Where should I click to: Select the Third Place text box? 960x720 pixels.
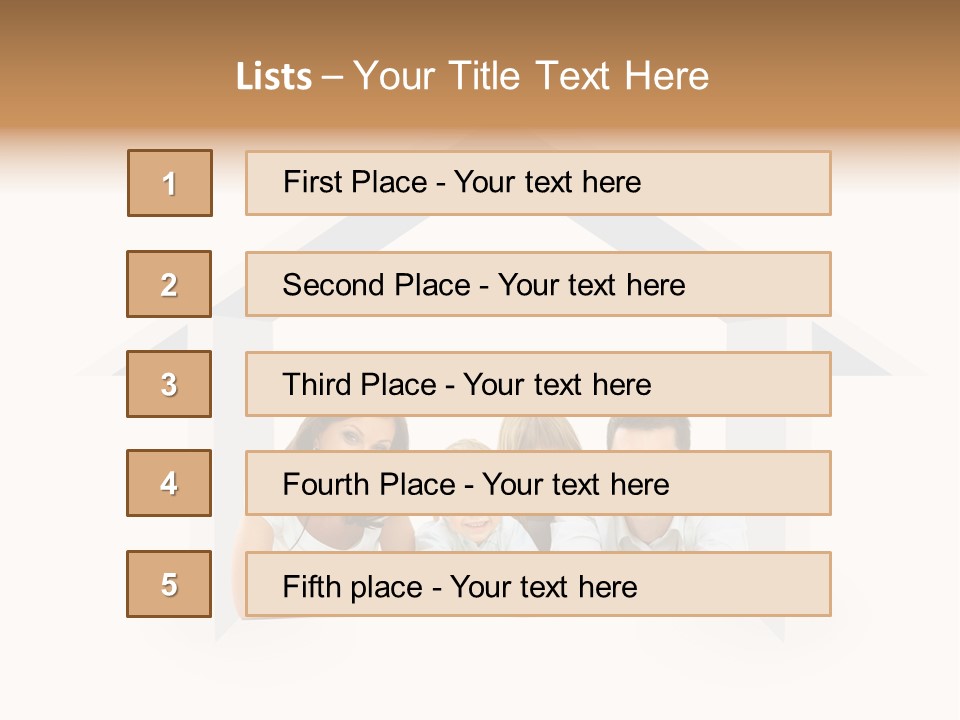tap(538, 384)
